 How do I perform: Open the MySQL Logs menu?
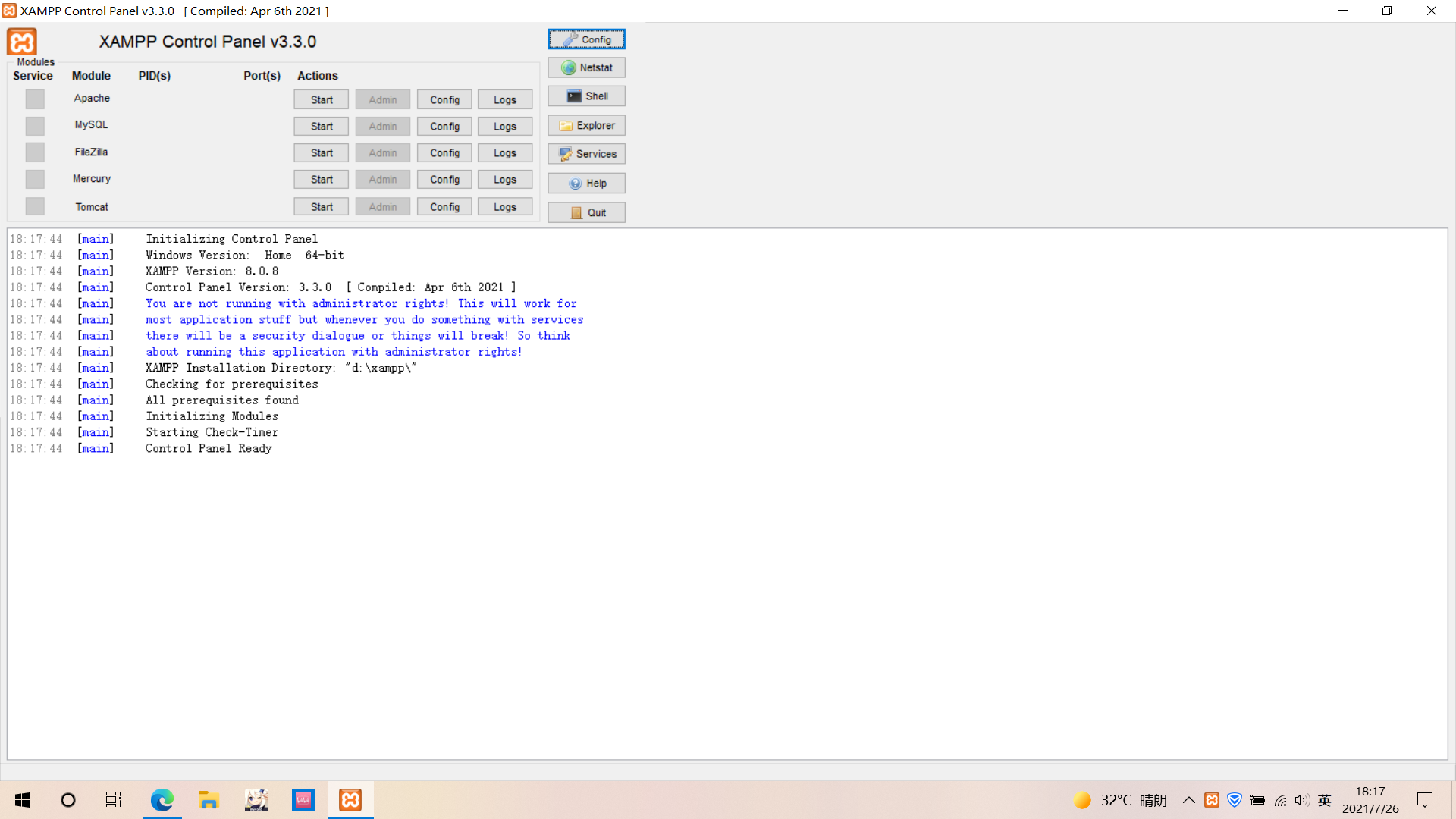pyautogui.click(x=504, y=126)
